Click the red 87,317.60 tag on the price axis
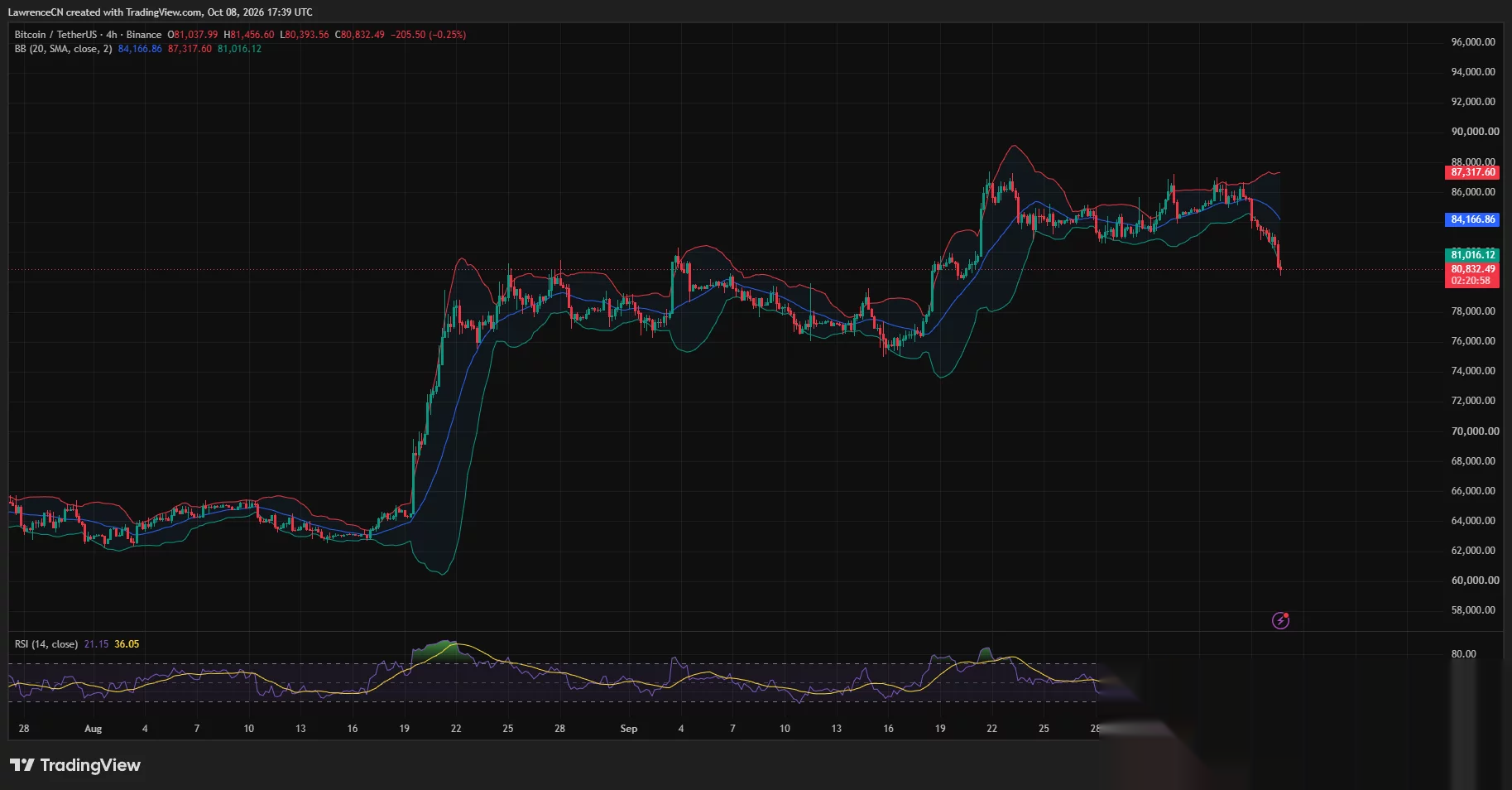 pos(1472,172)
